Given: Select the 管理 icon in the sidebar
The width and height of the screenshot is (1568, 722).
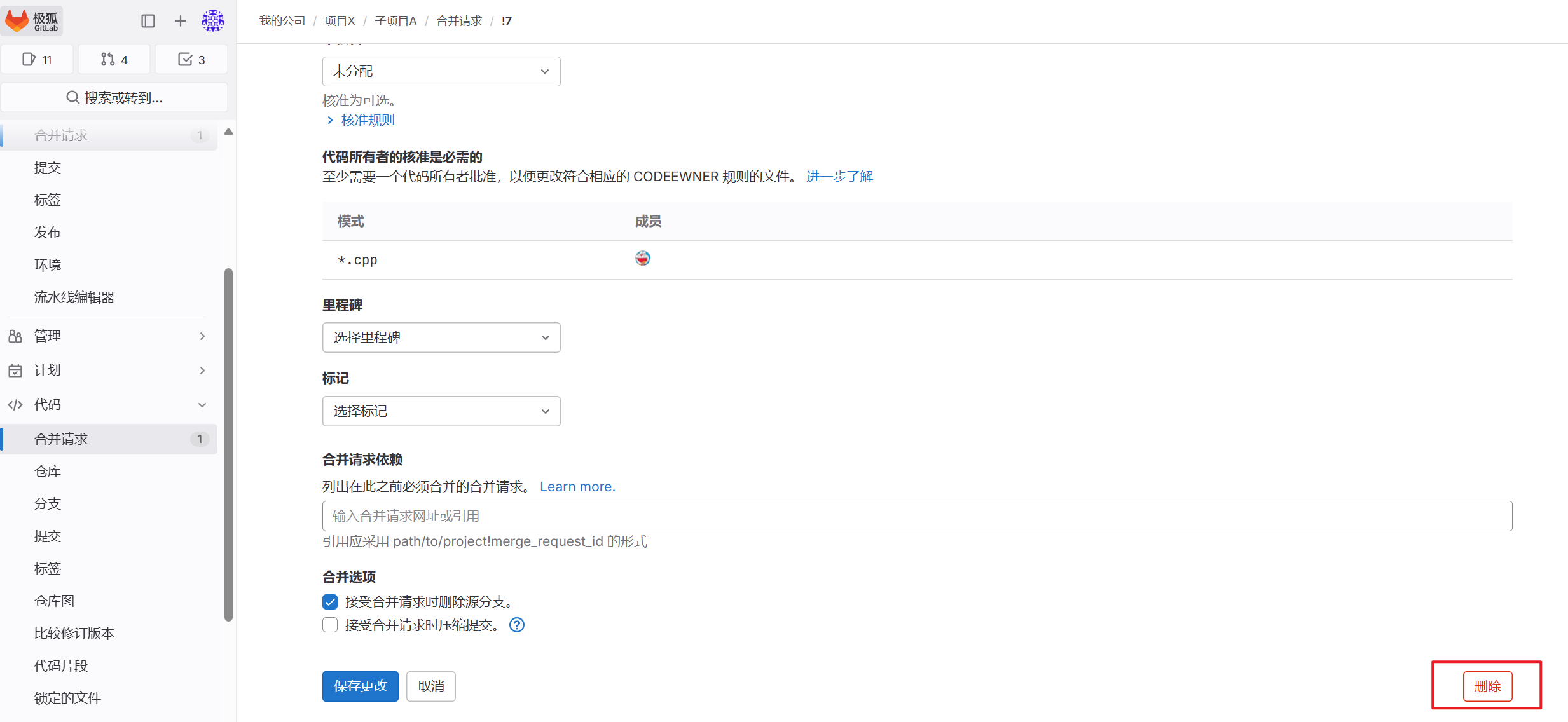Looking at the screenshot, I should click(x=15, y=336).
